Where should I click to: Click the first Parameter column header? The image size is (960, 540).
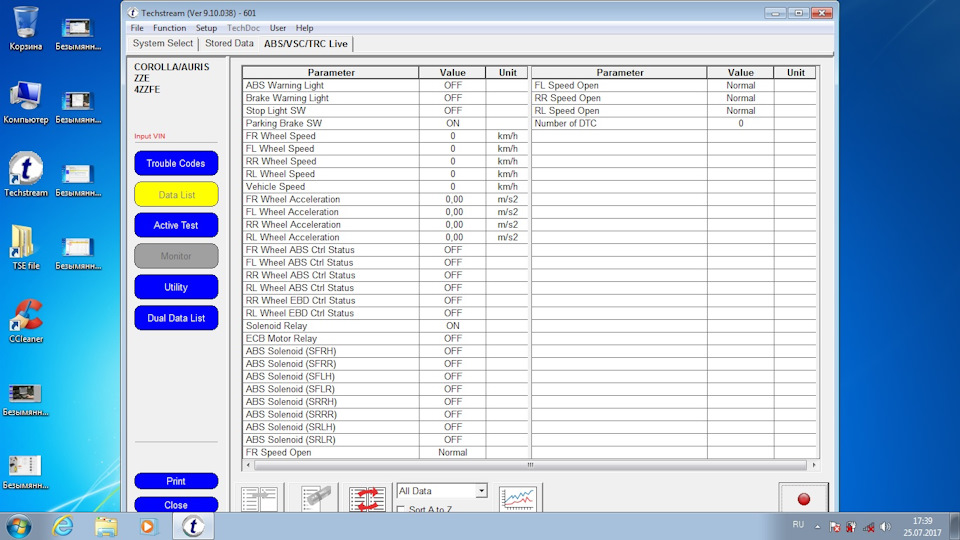[331, 72]
